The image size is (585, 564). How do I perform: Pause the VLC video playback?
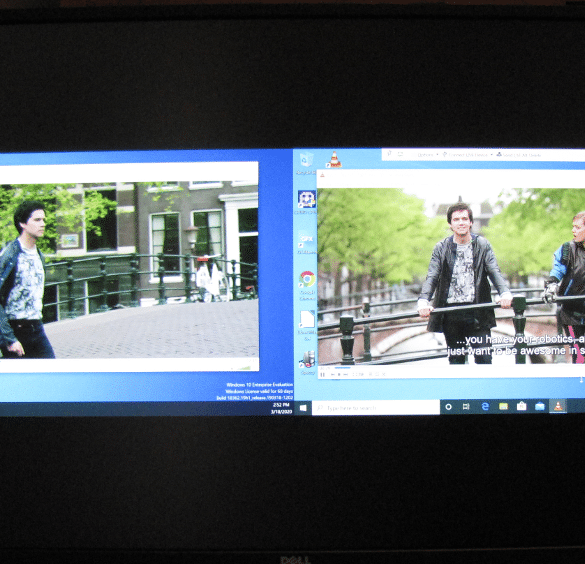point(322,375)
